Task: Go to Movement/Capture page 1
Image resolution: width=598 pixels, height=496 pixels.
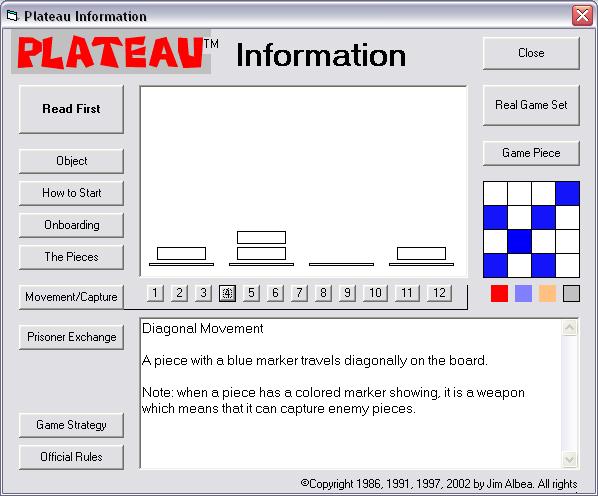Action: pyautogui.click(x=155, y=293)
